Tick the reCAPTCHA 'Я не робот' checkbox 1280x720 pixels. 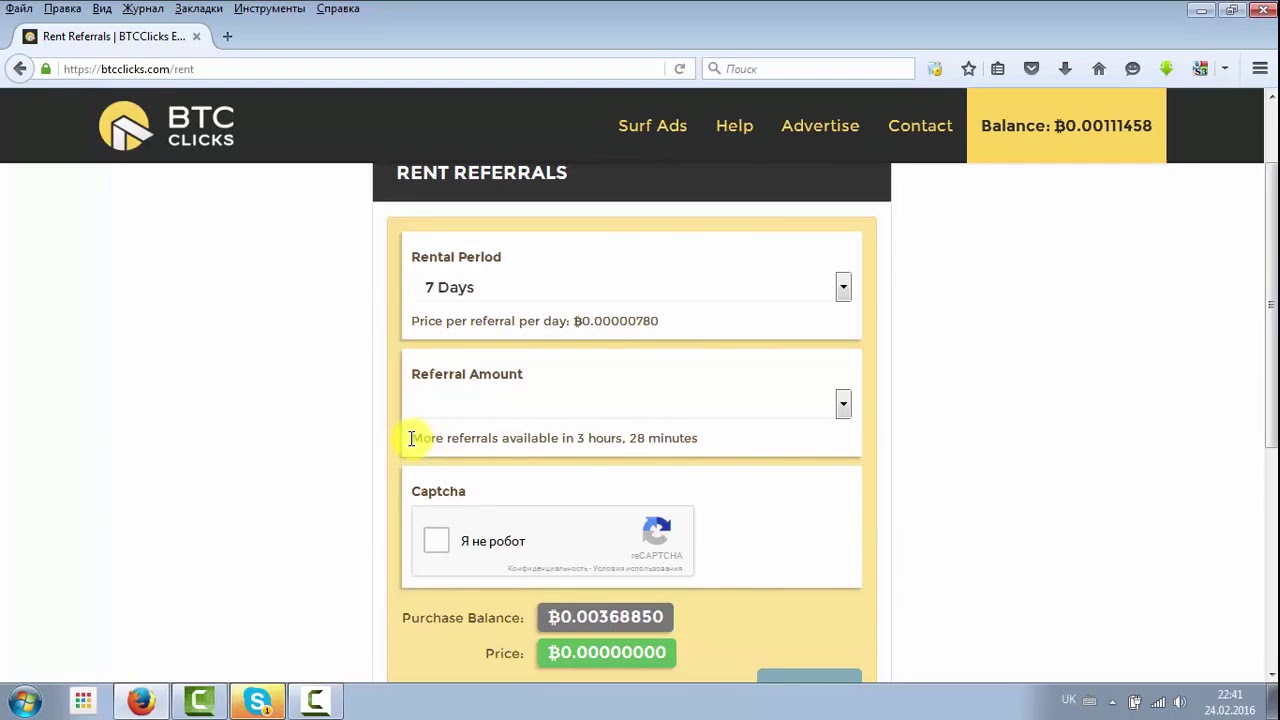437,540
